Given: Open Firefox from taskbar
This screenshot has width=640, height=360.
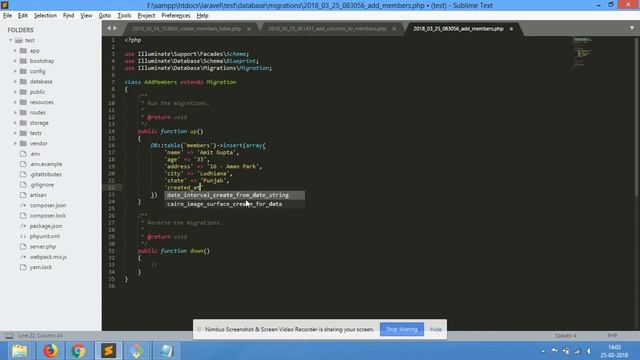Looking at the screenshot, I should [x=50, y=351].
